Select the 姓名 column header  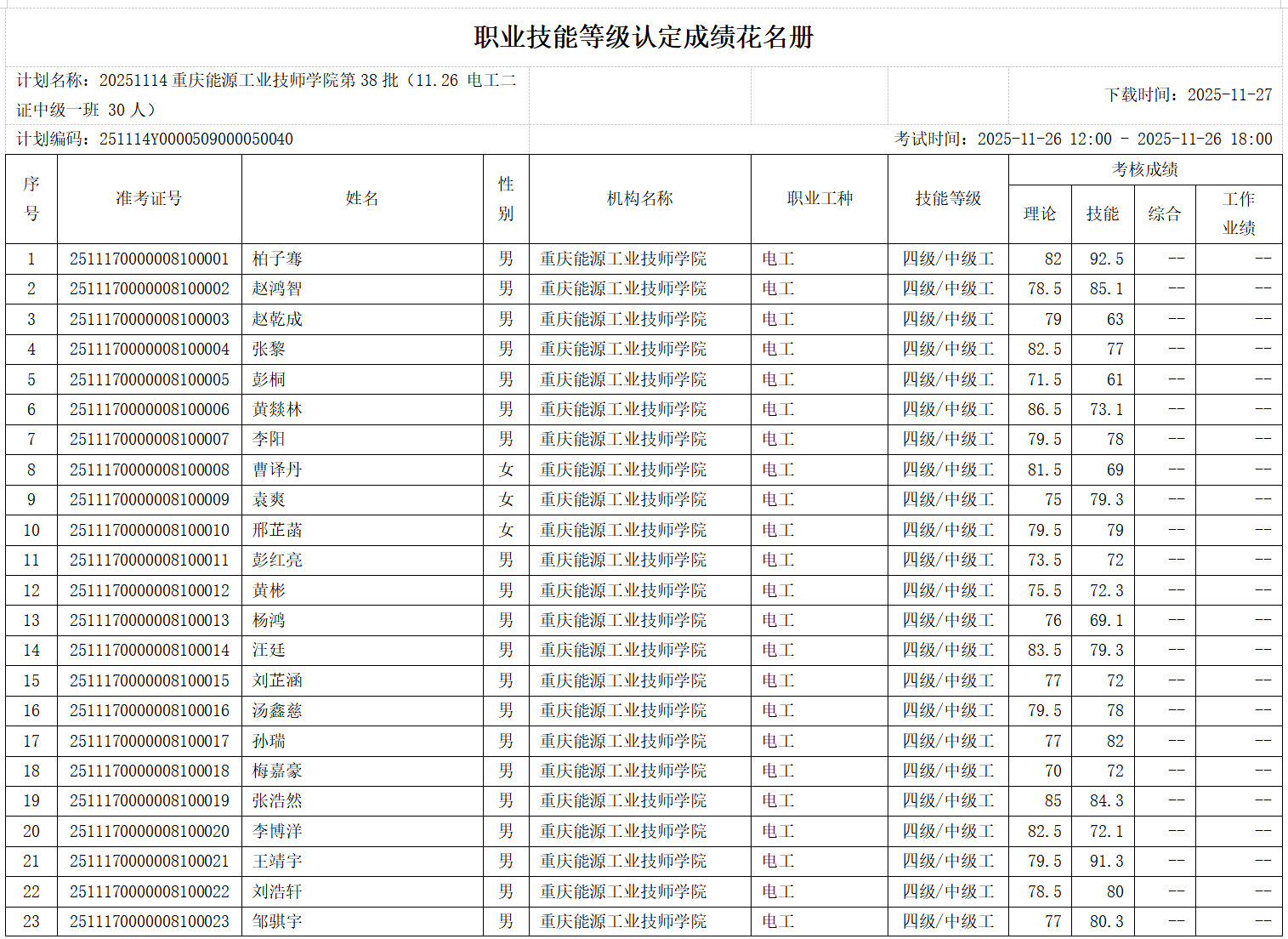click(362, 199)
